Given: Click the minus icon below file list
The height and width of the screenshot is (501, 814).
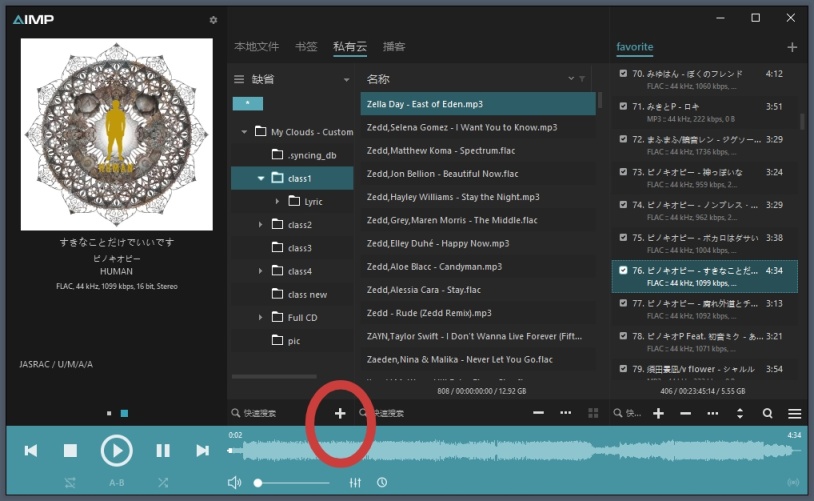Looking at the screenshot, I should click(538, 413).
